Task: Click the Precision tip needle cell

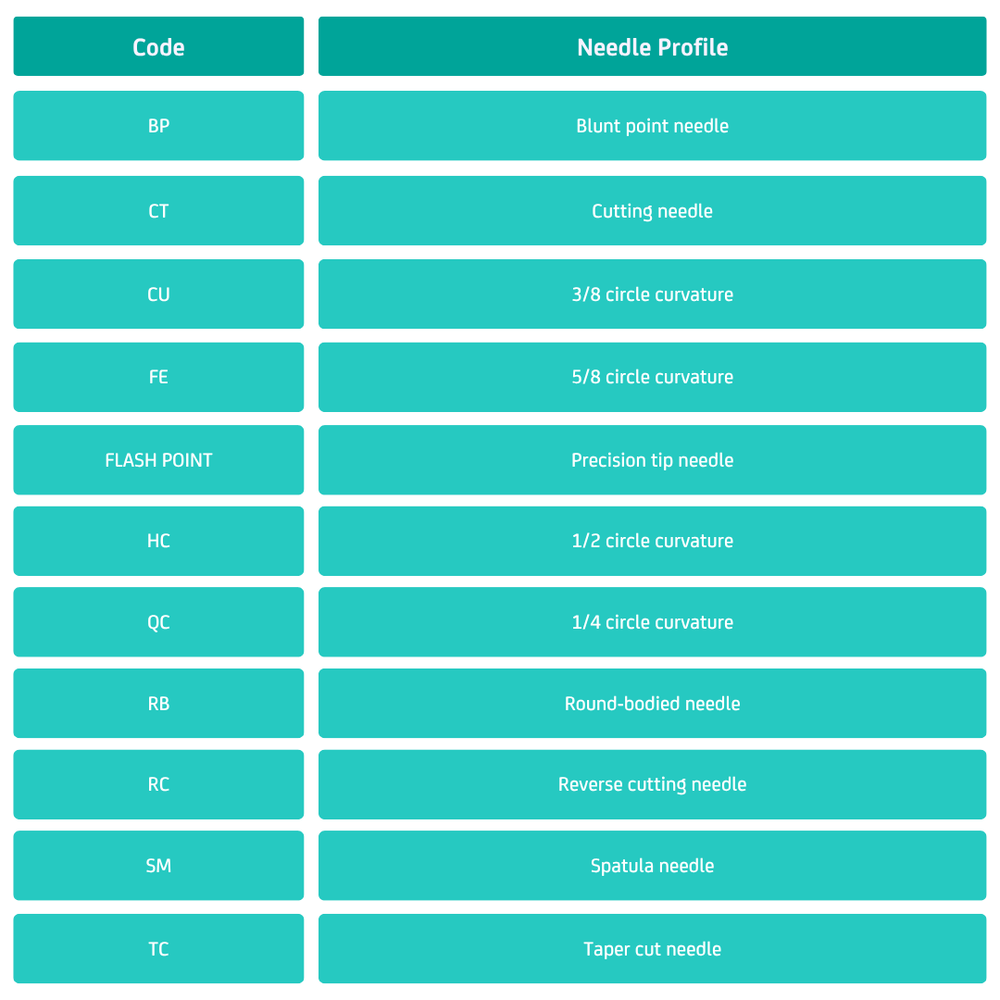Action: [x=652, y=460]
